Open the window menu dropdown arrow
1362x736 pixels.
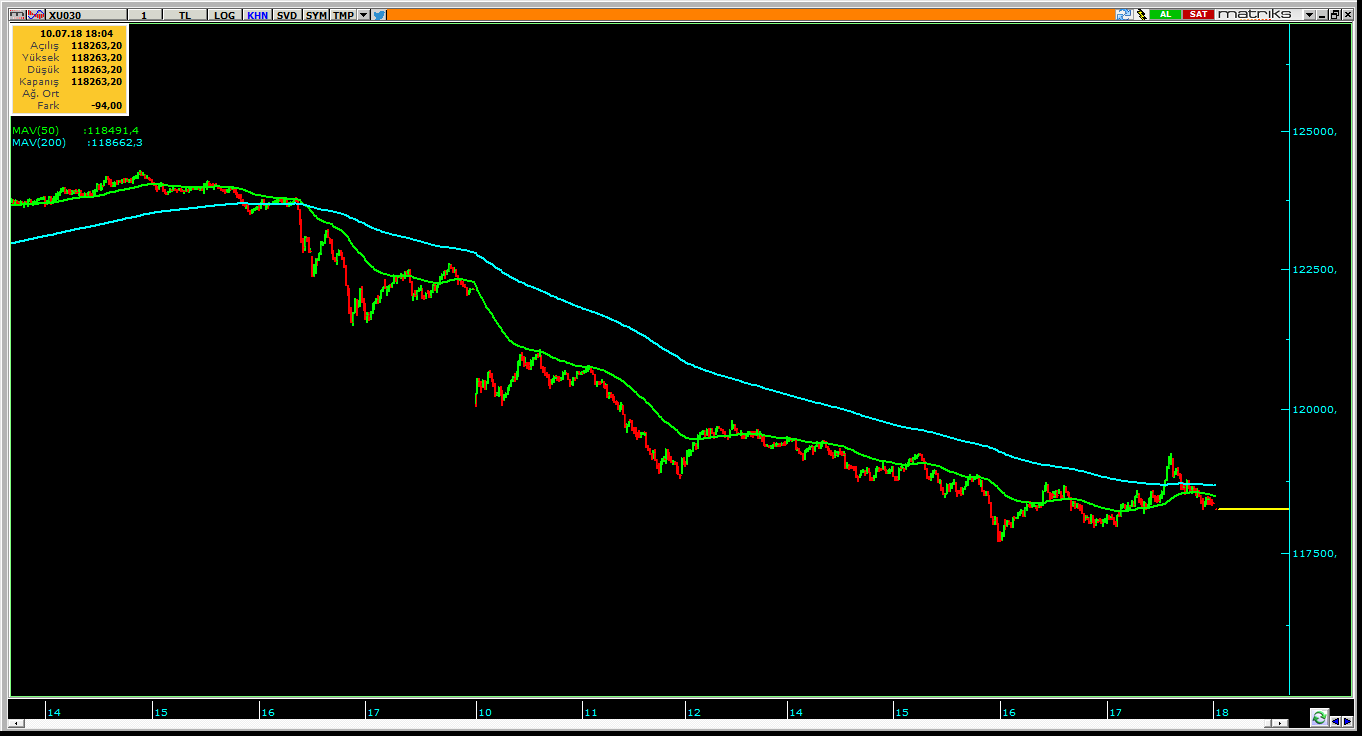tap(1309, 15)
